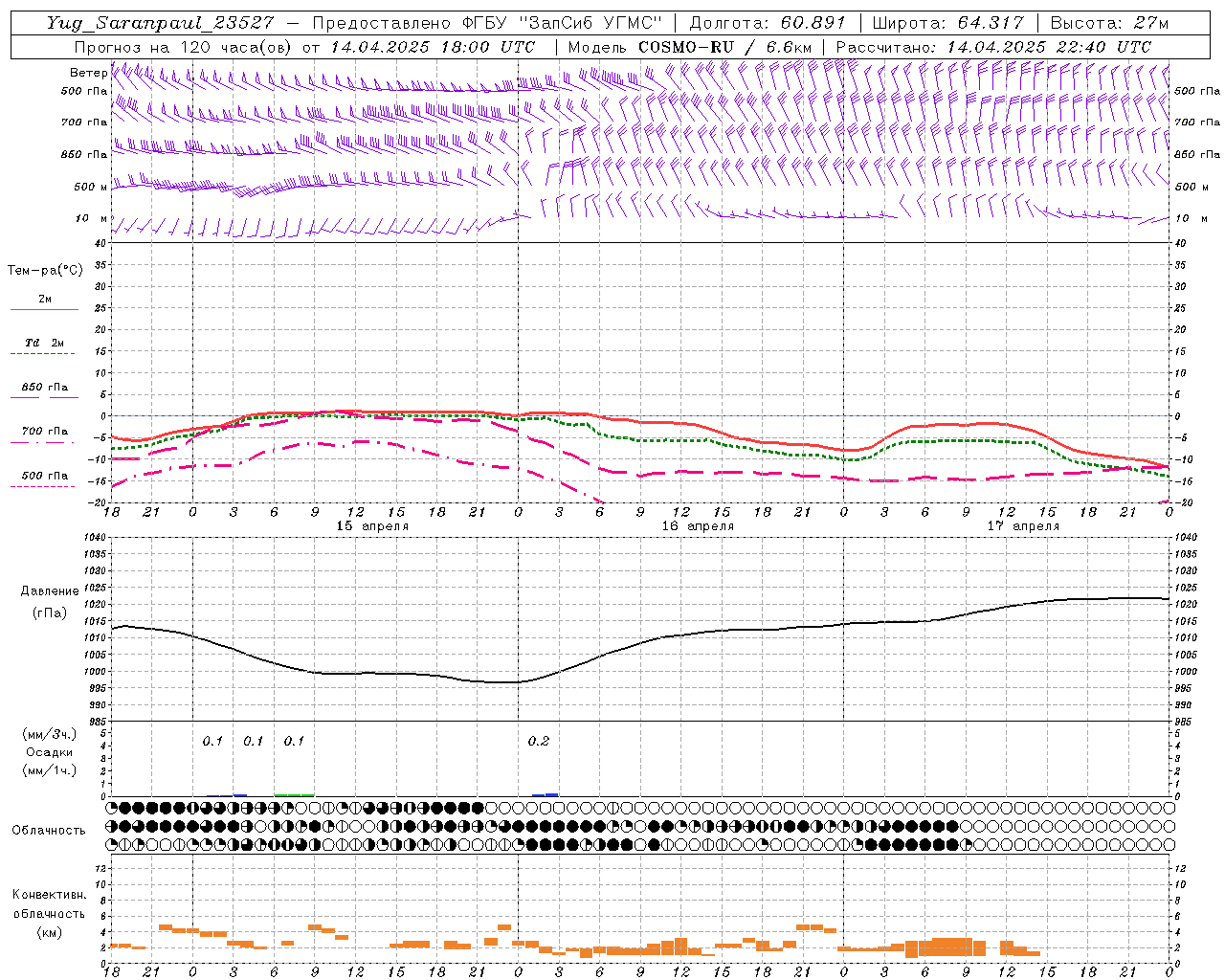Screen dimensions: 1225x980
Task: Click the "Ветер" wind panel label
Action: (x=89, y=73)
